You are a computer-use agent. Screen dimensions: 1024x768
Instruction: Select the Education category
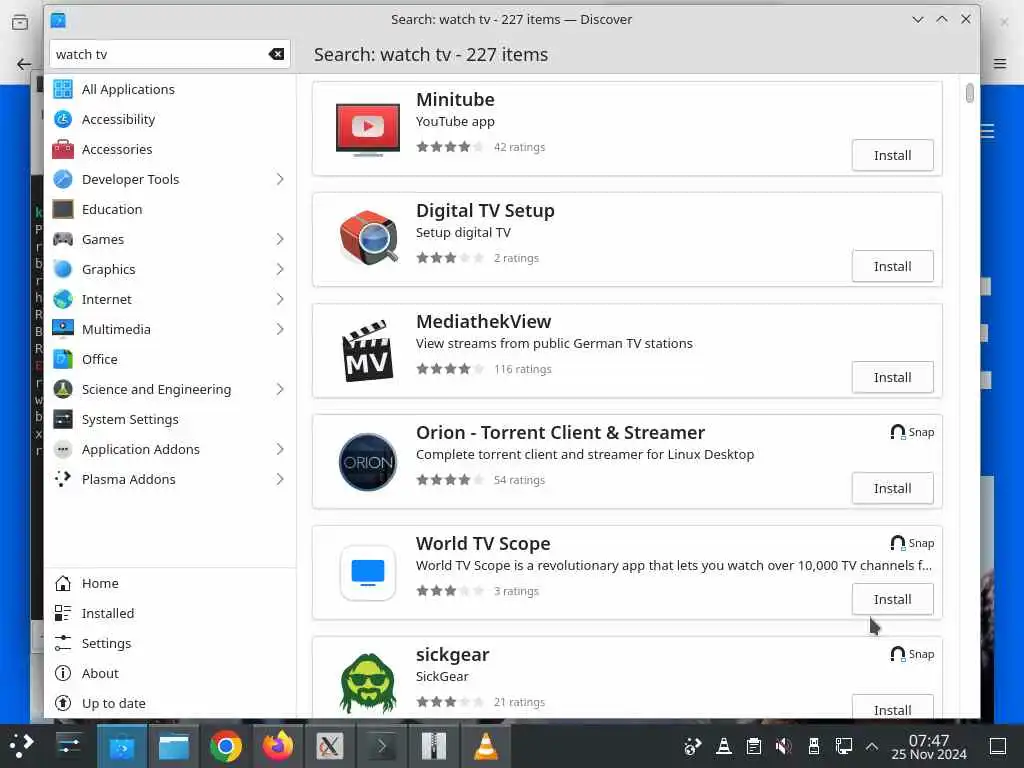click(x=170, y=210)
